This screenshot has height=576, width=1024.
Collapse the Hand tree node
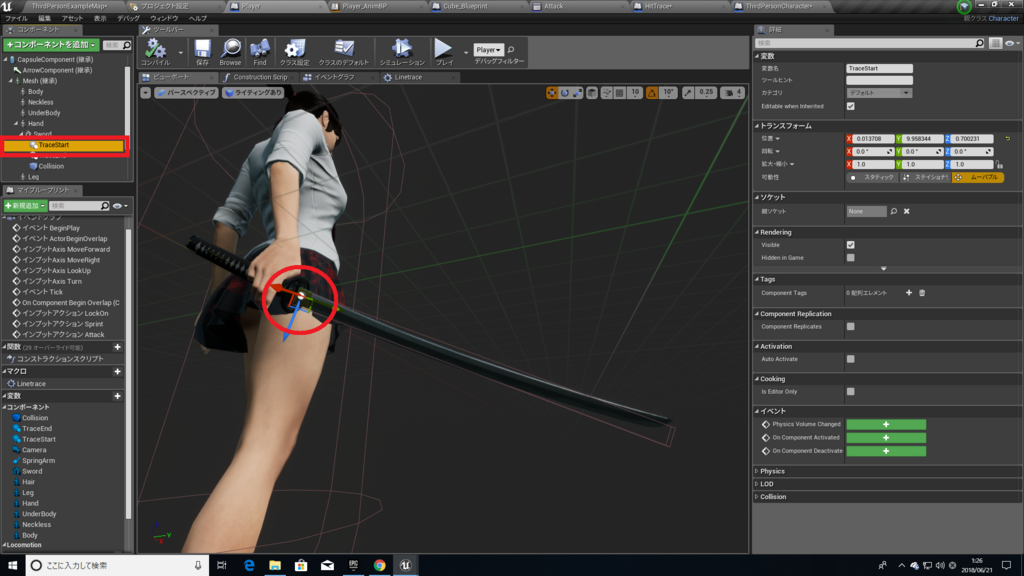click(16, 123)
